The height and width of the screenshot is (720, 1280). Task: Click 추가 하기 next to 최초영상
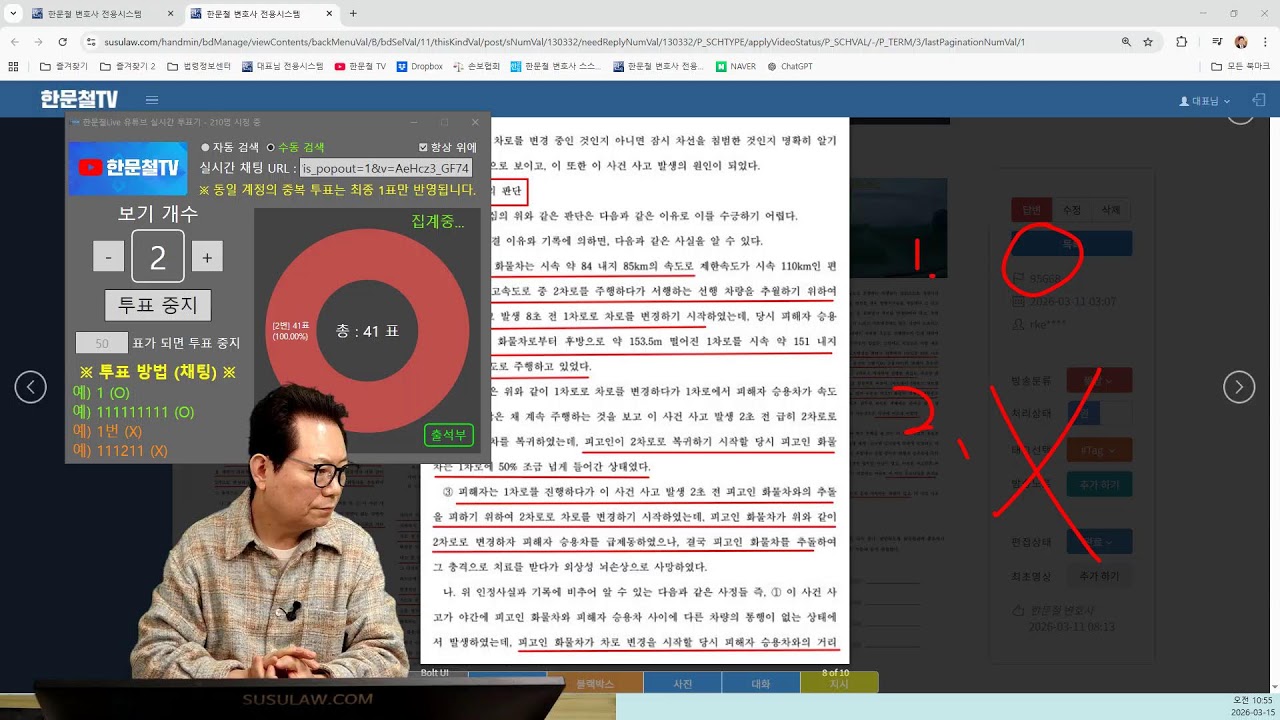point(1099,576)
